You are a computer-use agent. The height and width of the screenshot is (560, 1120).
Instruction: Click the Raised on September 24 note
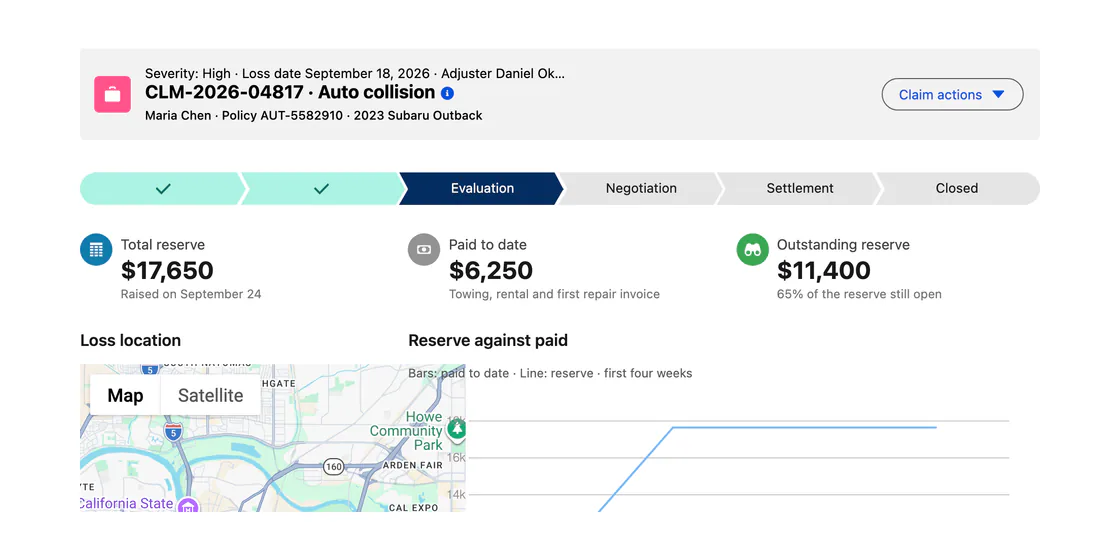coord(191,294)
